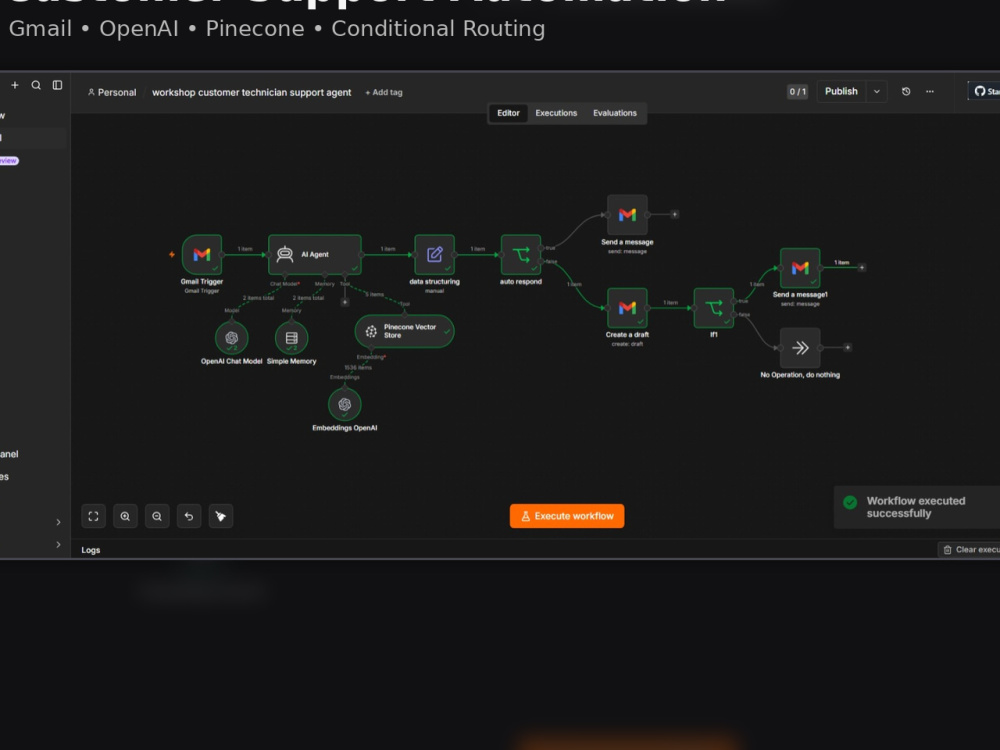
Task: Click the GitHub Star button
Action: [x=984, y=91]
